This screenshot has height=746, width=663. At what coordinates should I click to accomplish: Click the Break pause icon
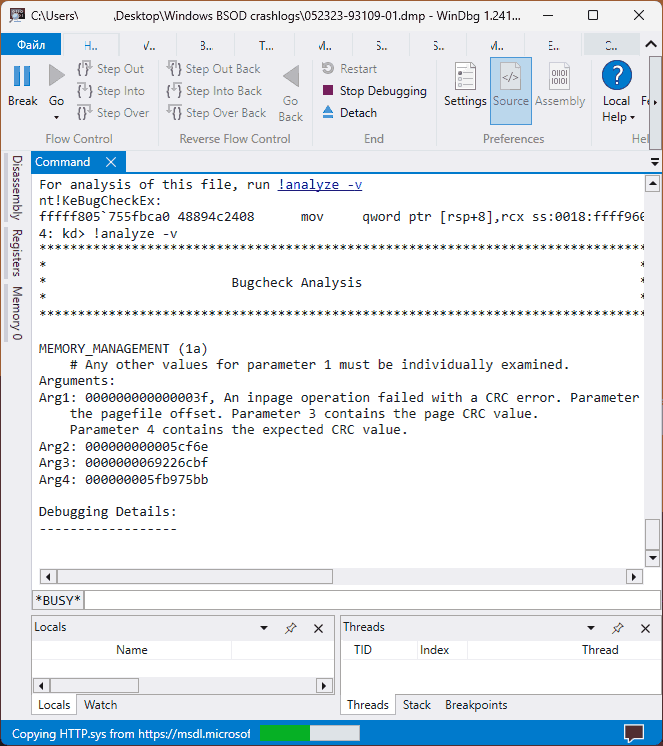(x=22, y=76)
